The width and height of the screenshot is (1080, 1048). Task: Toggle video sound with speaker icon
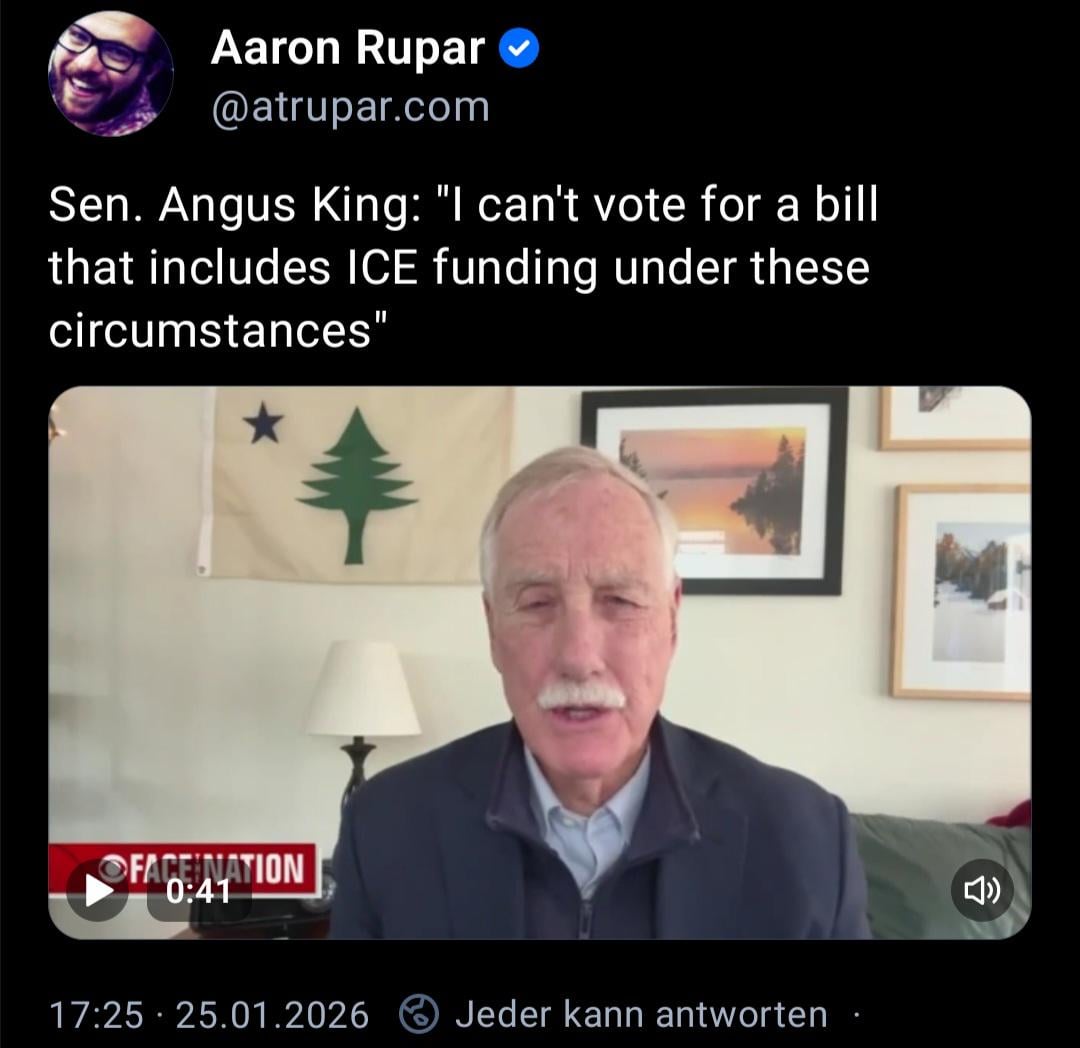pyautogui.click(x=982, y=890)
